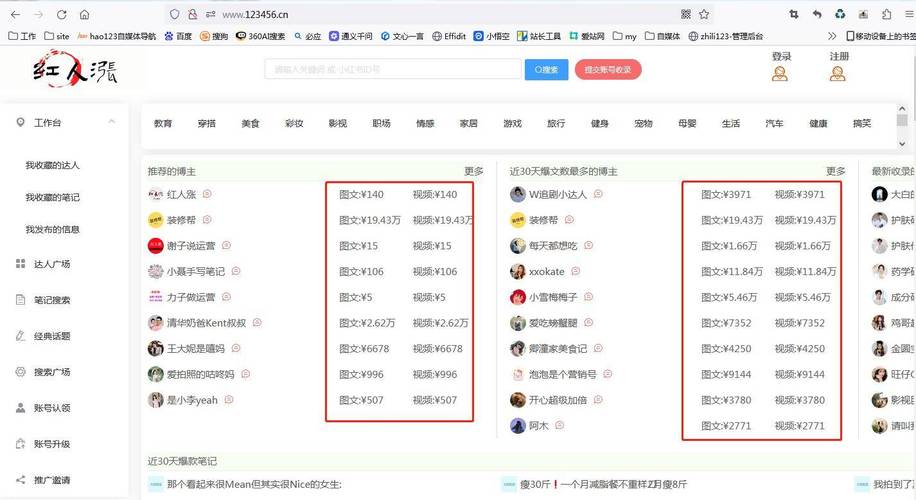Focus the blogger search input field
Viewport: 916px width, 500px height.
click(393, 70)
